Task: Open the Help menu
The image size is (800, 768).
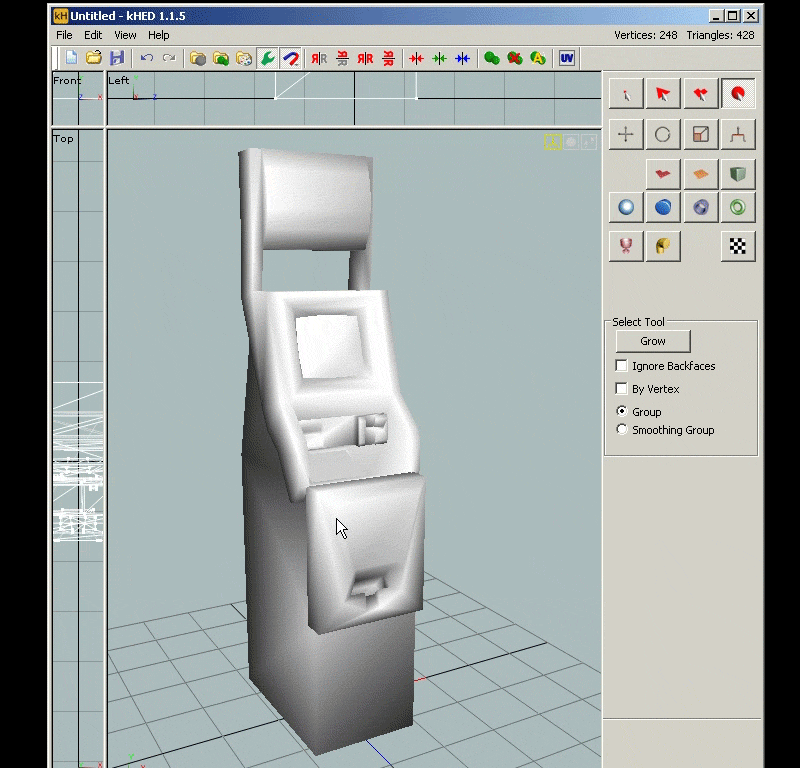Action: tap(159, 35)
